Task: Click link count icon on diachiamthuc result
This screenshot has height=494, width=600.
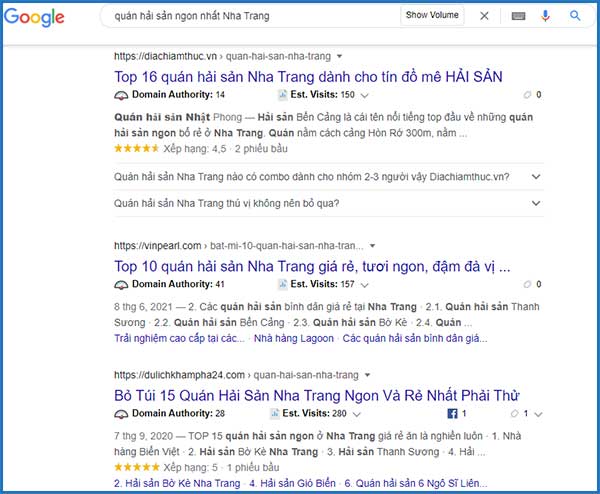Action: pyautogui.click(x=527, y=95)
